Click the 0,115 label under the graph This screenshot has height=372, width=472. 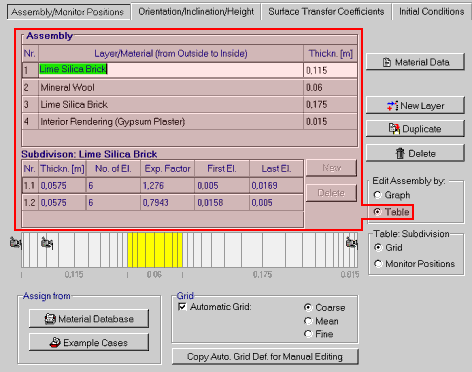[x=74, y=274]
